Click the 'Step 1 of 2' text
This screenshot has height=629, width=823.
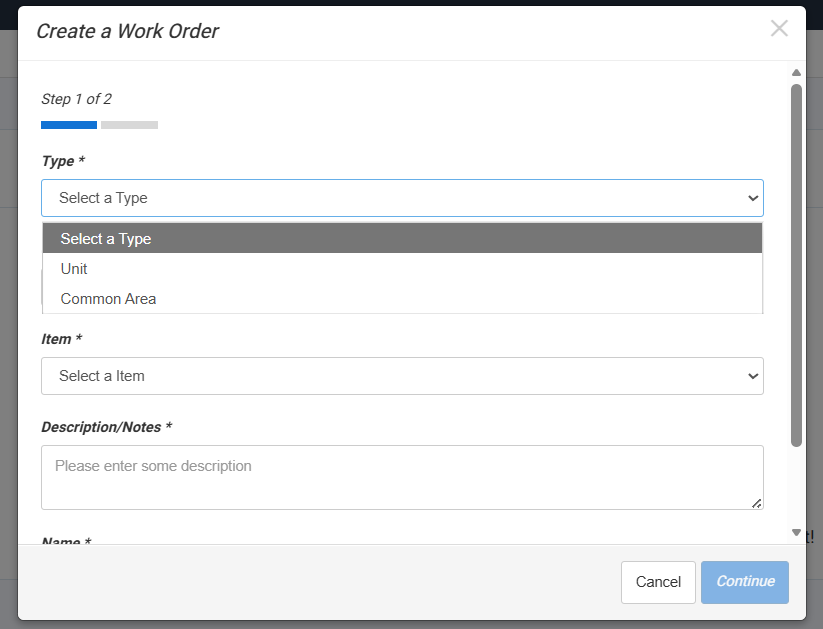(x=77, y=99)
